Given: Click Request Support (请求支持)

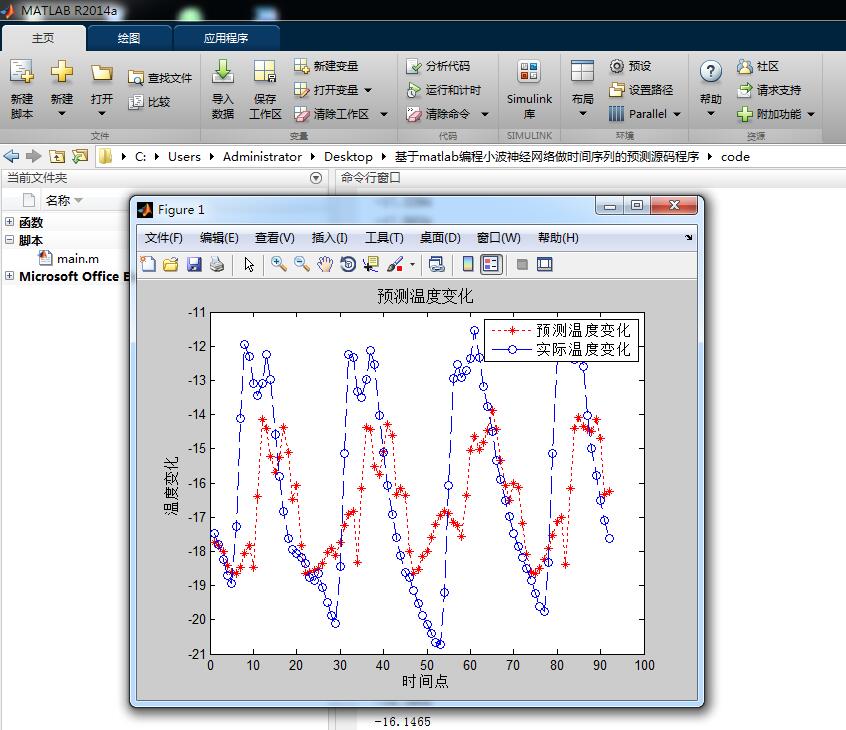Looking at the screenshot, I should coord(768,90).
